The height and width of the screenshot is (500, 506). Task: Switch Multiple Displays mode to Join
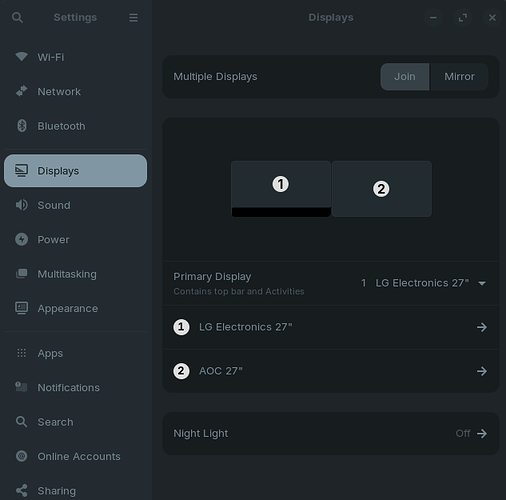tap(405, 77)
